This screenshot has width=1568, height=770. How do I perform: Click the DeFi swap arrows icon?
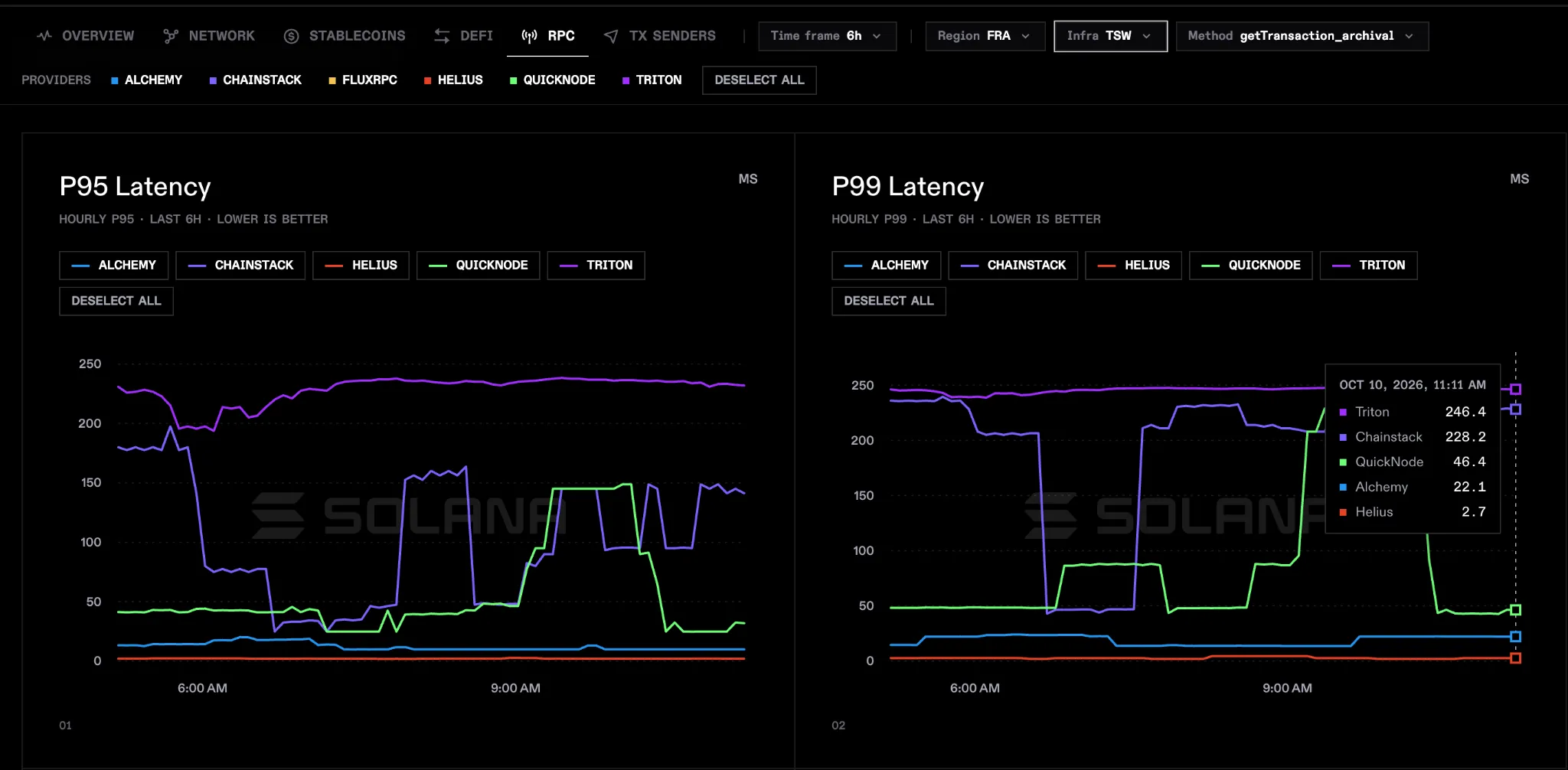coord(442,36)
